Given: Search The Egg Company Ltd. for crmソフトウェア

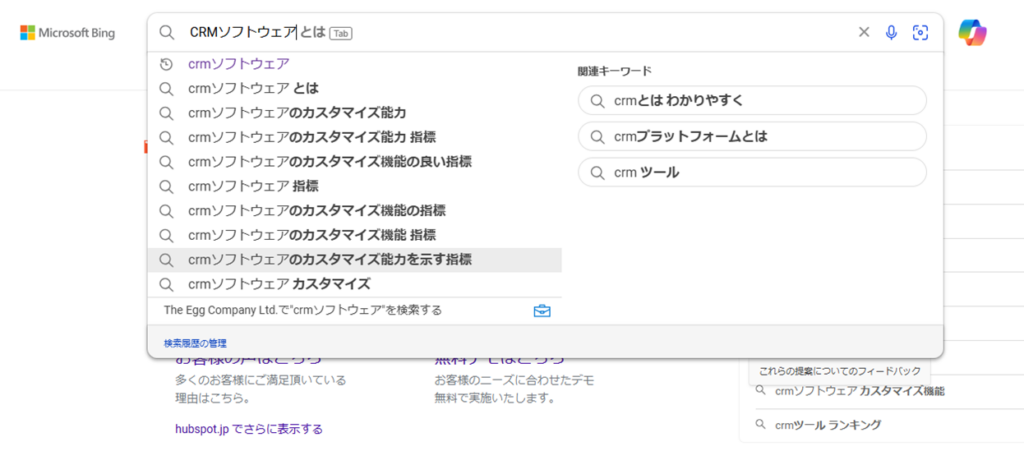Looking at the screenshot, I should point(303,311).
